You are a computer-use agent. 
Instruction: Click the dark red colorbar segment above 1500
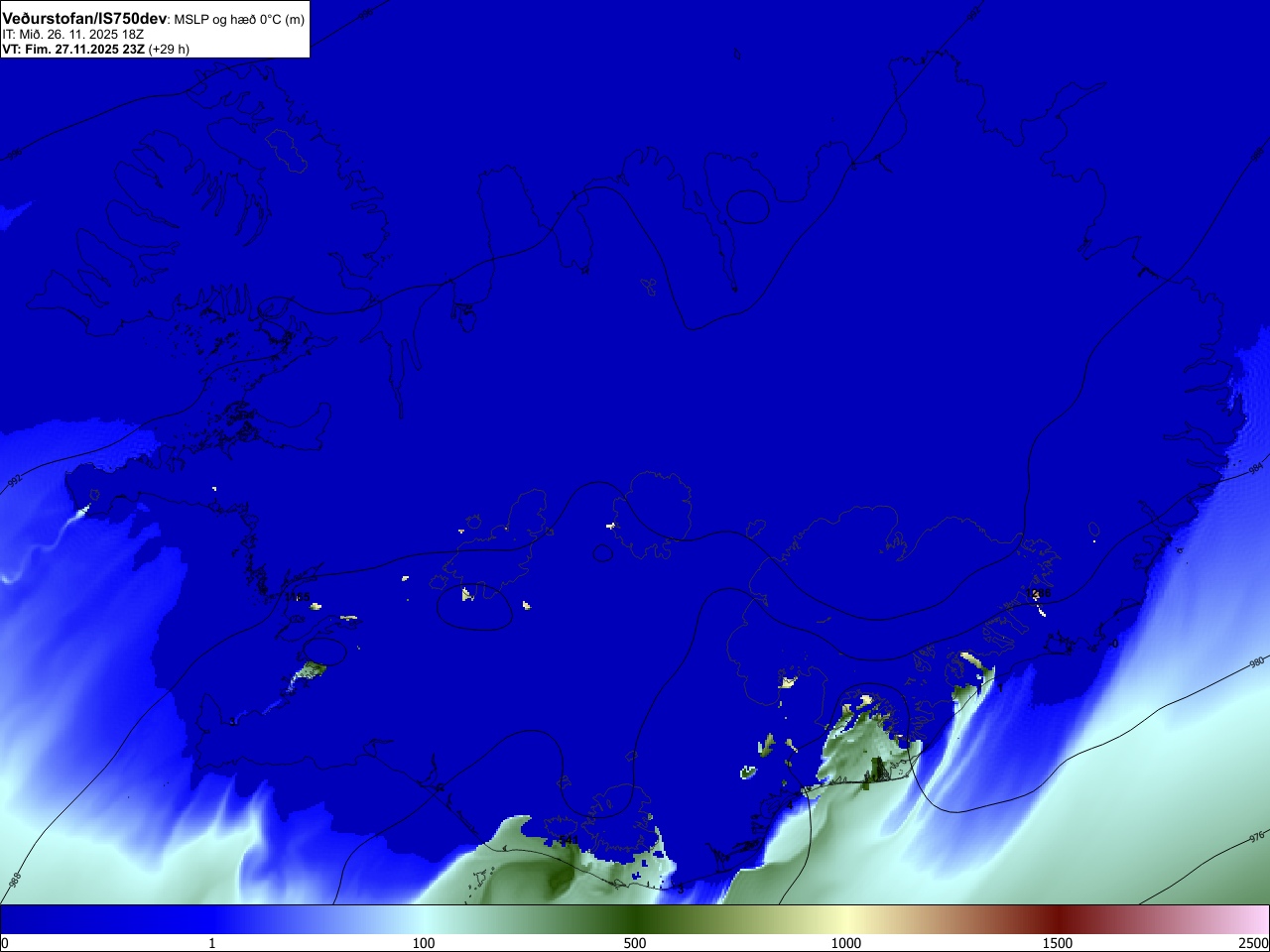click(x=1058, y=919)
